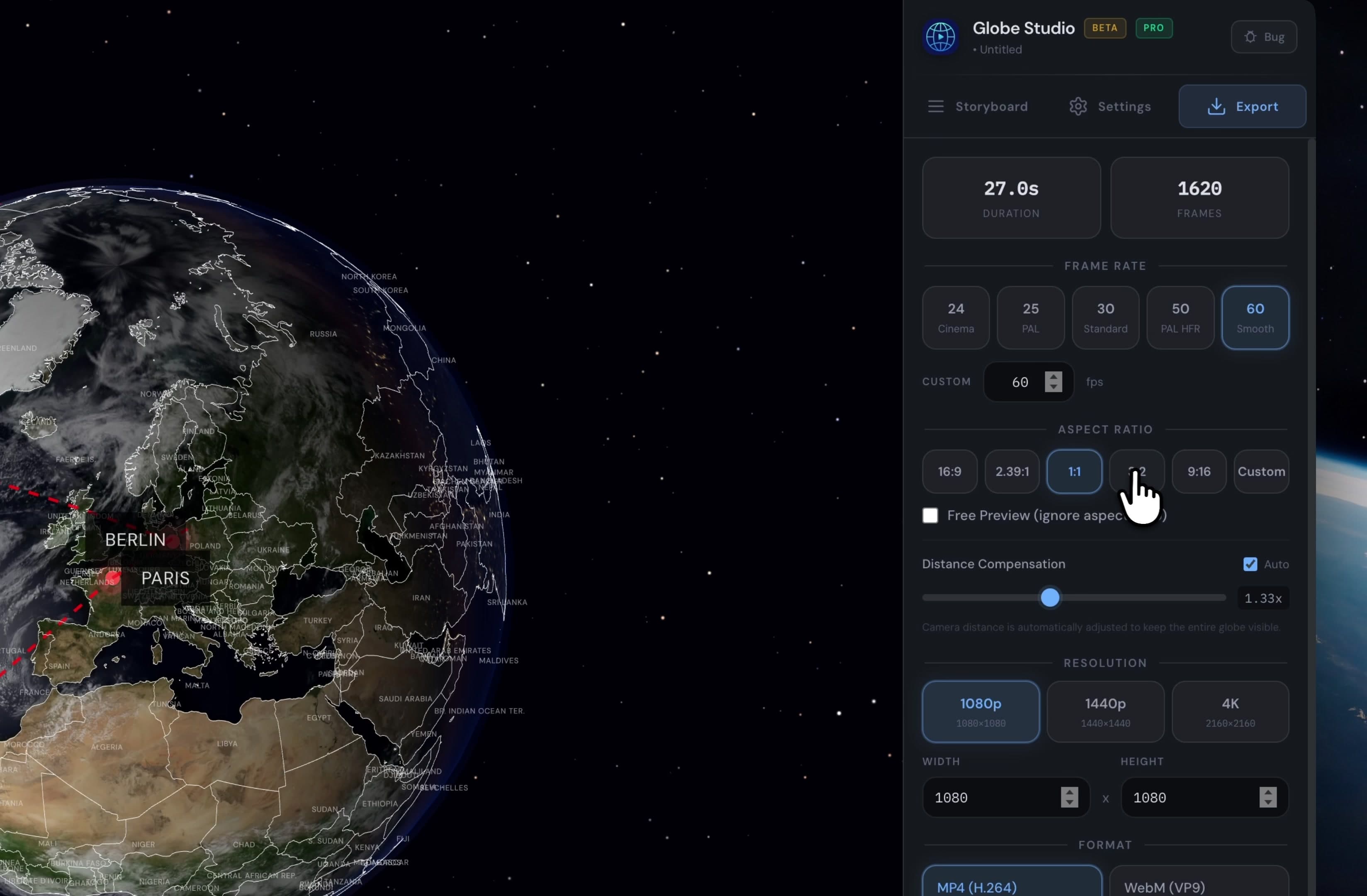Open the Storyboard hamburger menu icon

click(935, 106)
